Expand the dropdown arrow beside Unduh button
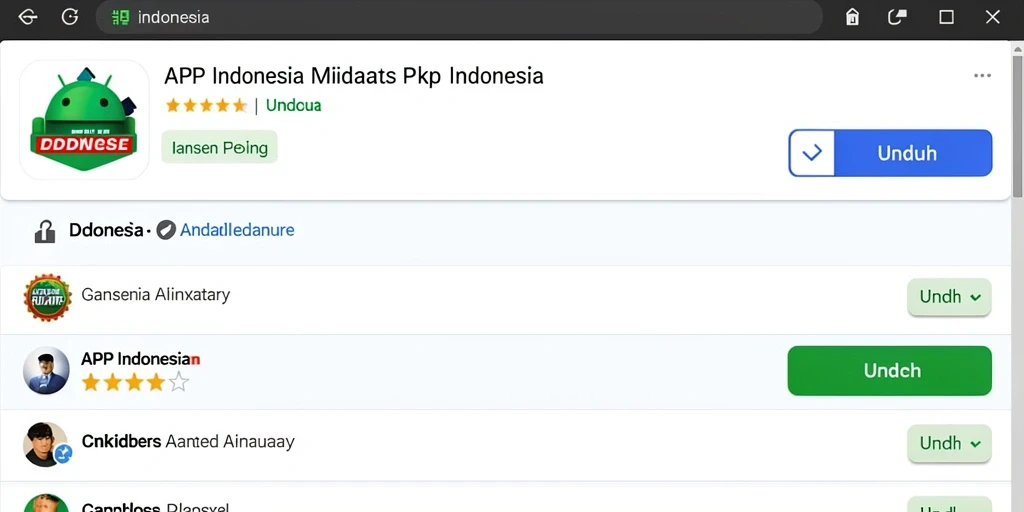Viewport: 1024px width, 512px height. pos(812,153)
